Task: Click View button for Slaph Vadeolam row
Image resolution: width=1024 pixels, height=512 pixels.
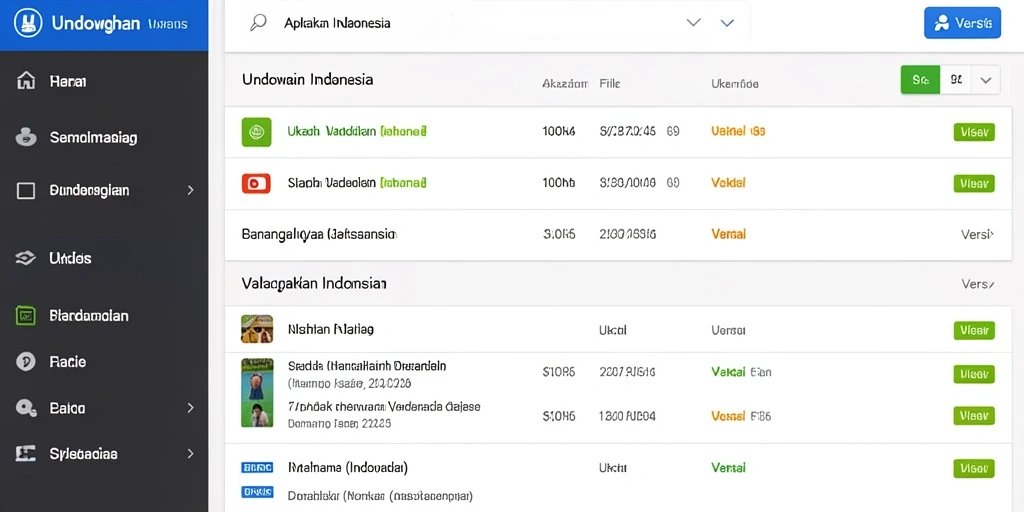Action: (974, 184)
